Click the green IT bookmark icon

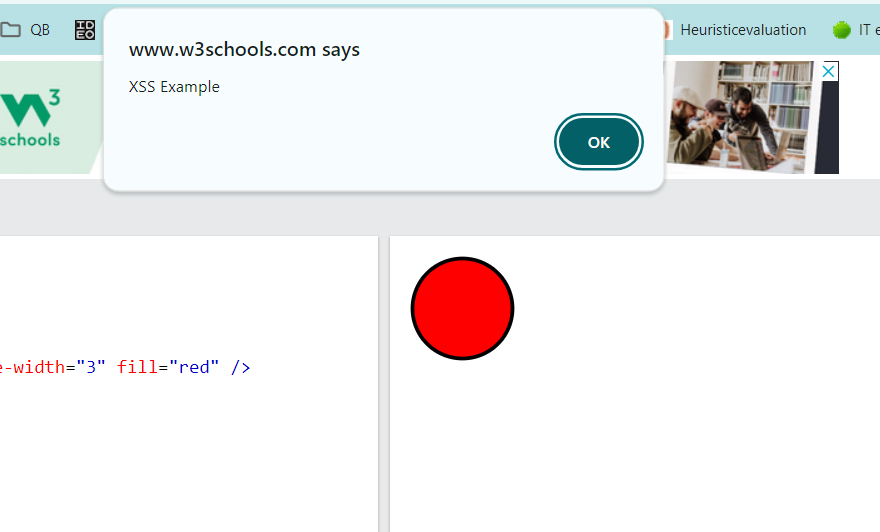click(x=841, y=30)
